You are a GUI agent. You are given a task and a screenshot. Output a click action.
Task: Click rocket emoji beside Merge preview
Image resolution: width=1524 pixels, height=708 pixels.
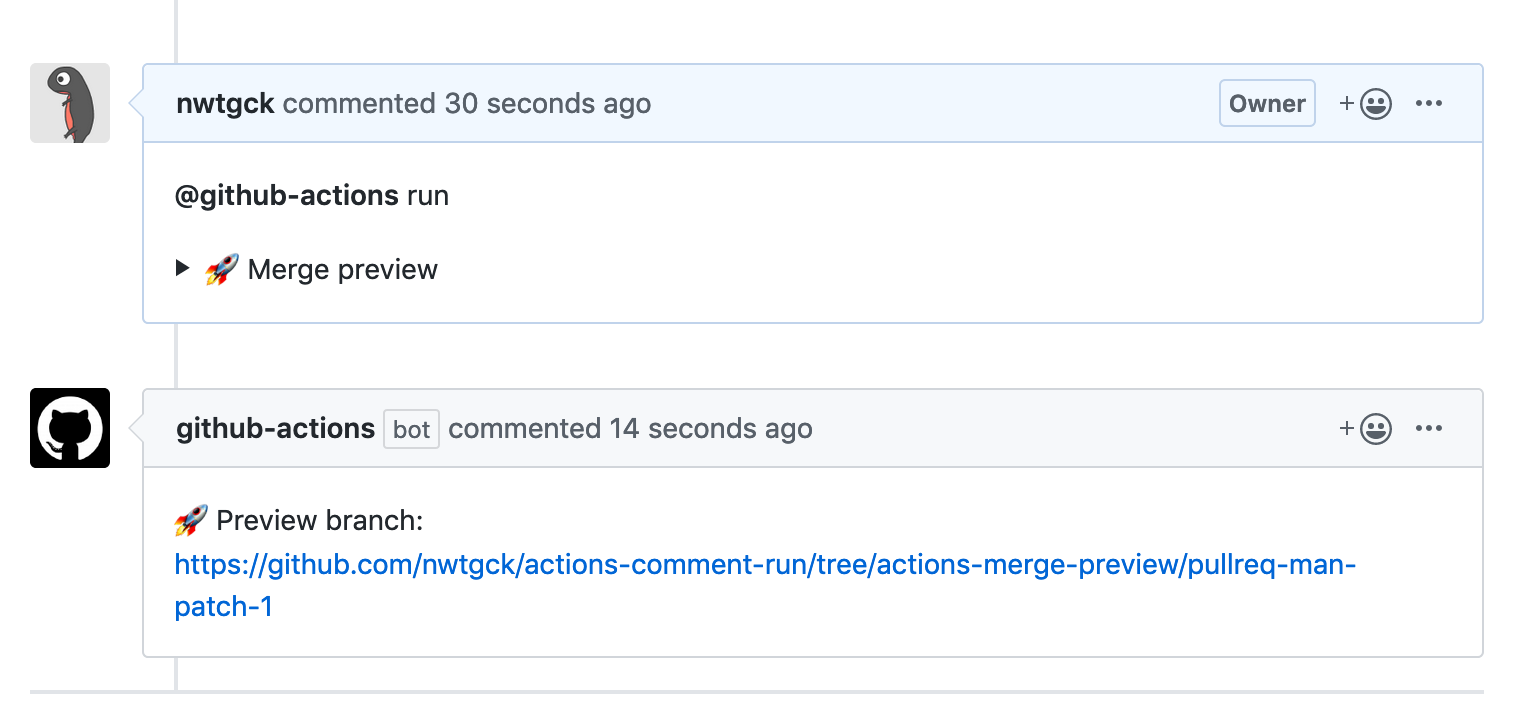pos(221,270)
